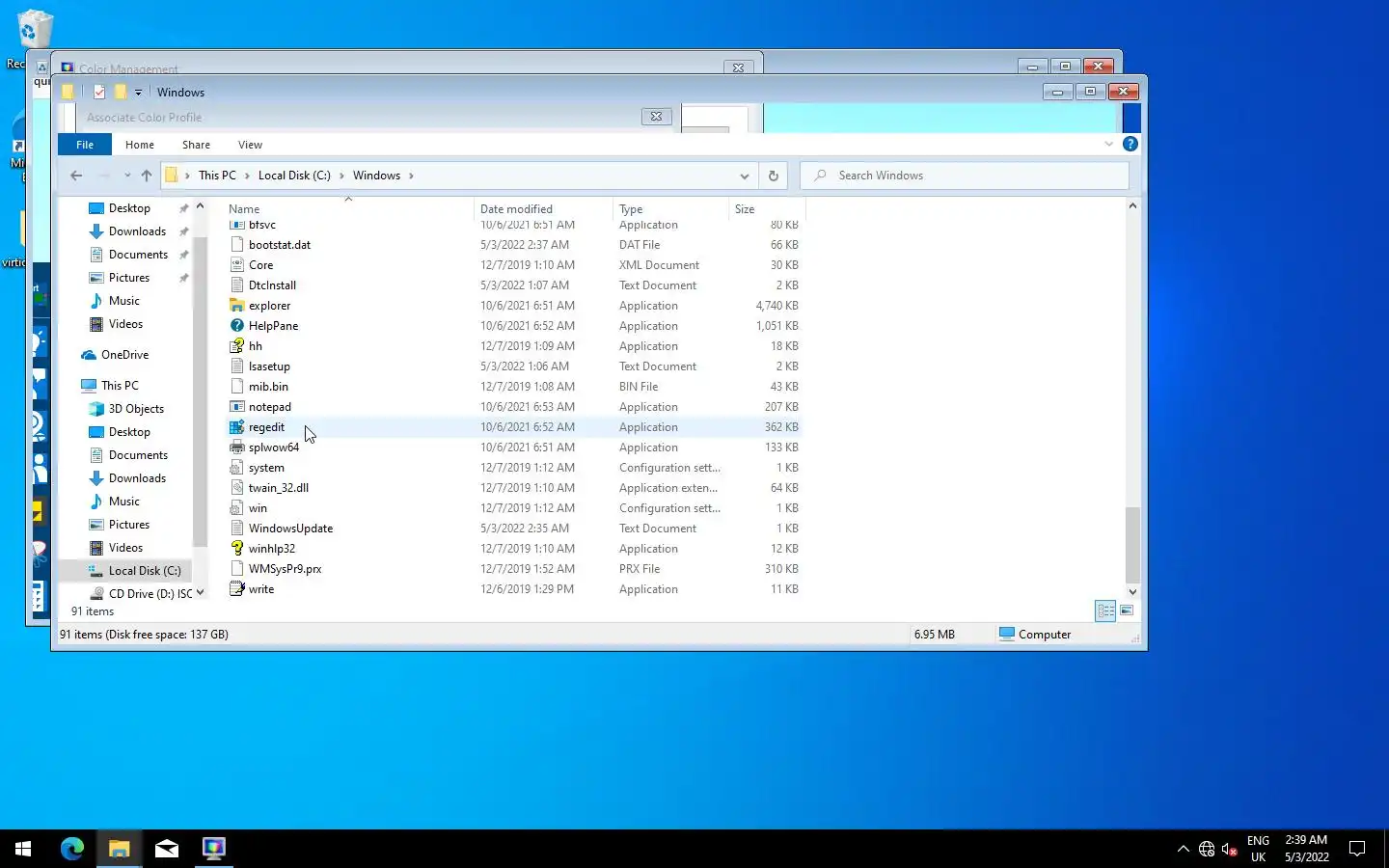The image size is (1389, 868).
Task: Open pinned Downloads quick access item
Action: [x=137, y=231]
